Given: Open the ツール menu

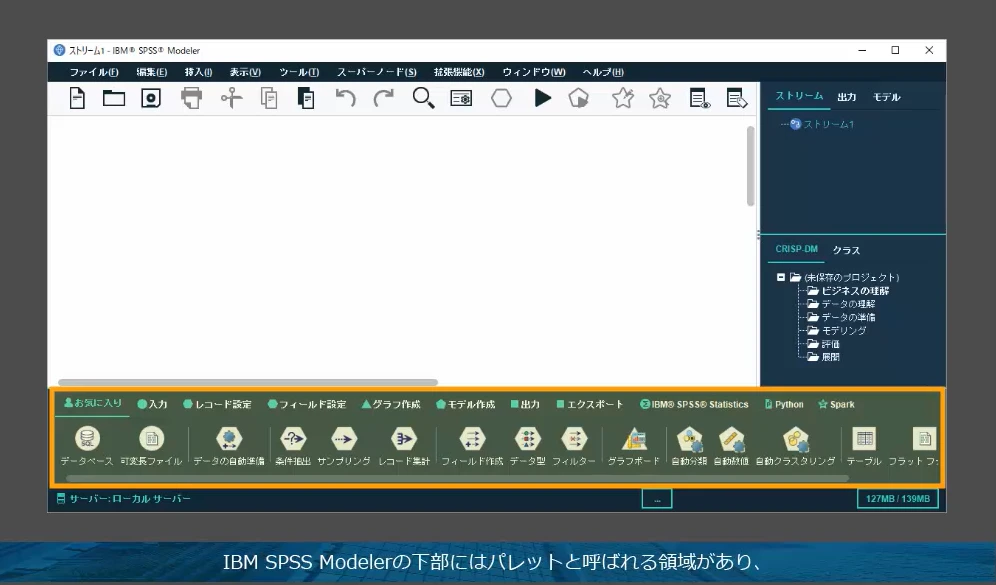Looking at the screenshot, I should point(301,71).
